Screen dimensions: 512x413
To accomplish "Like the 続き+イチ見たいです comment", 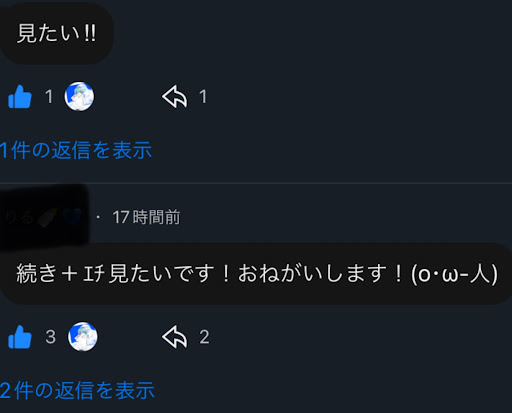I will click(x=20, y=337).
